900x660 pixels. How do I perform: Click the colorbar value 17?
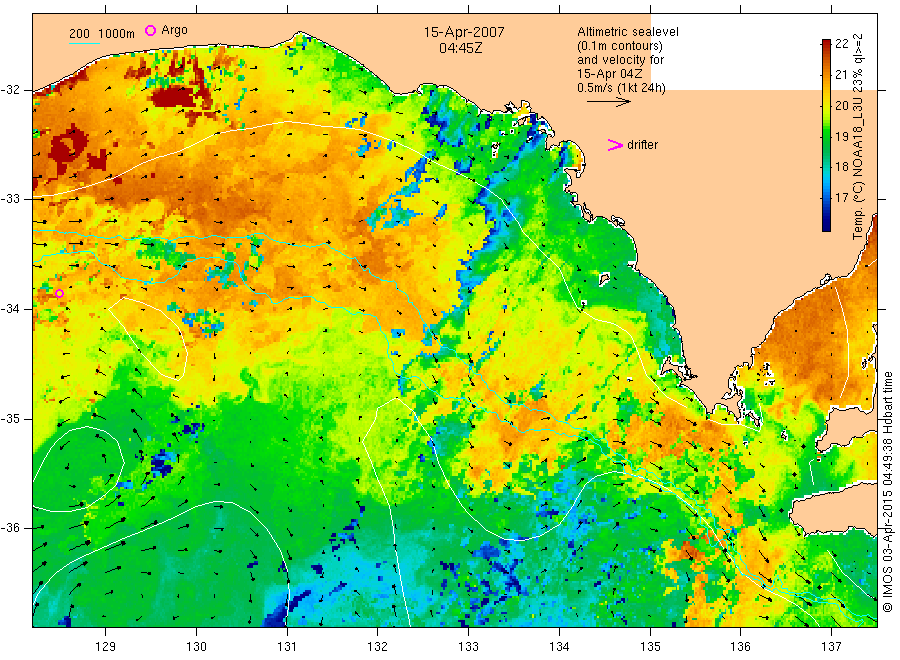point(841,198)
